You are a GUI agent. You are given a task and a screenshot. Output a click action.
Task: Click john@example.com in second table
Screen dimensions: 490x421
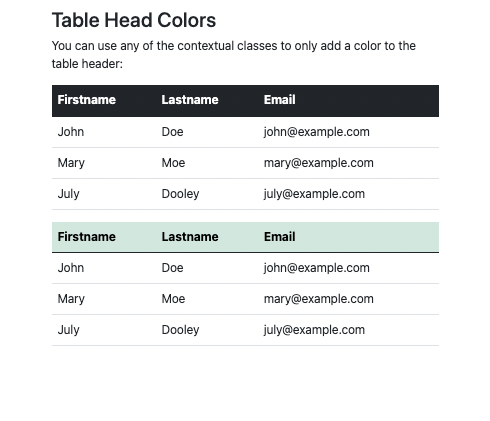click(x=317, y=268)
